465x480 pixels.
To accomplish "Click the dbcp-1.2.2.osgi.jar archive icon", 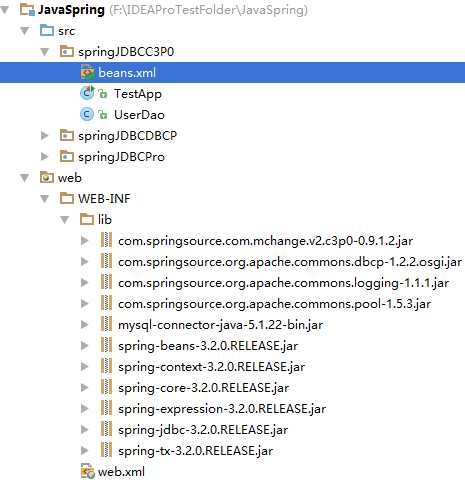I will click(x=106, y=261).
